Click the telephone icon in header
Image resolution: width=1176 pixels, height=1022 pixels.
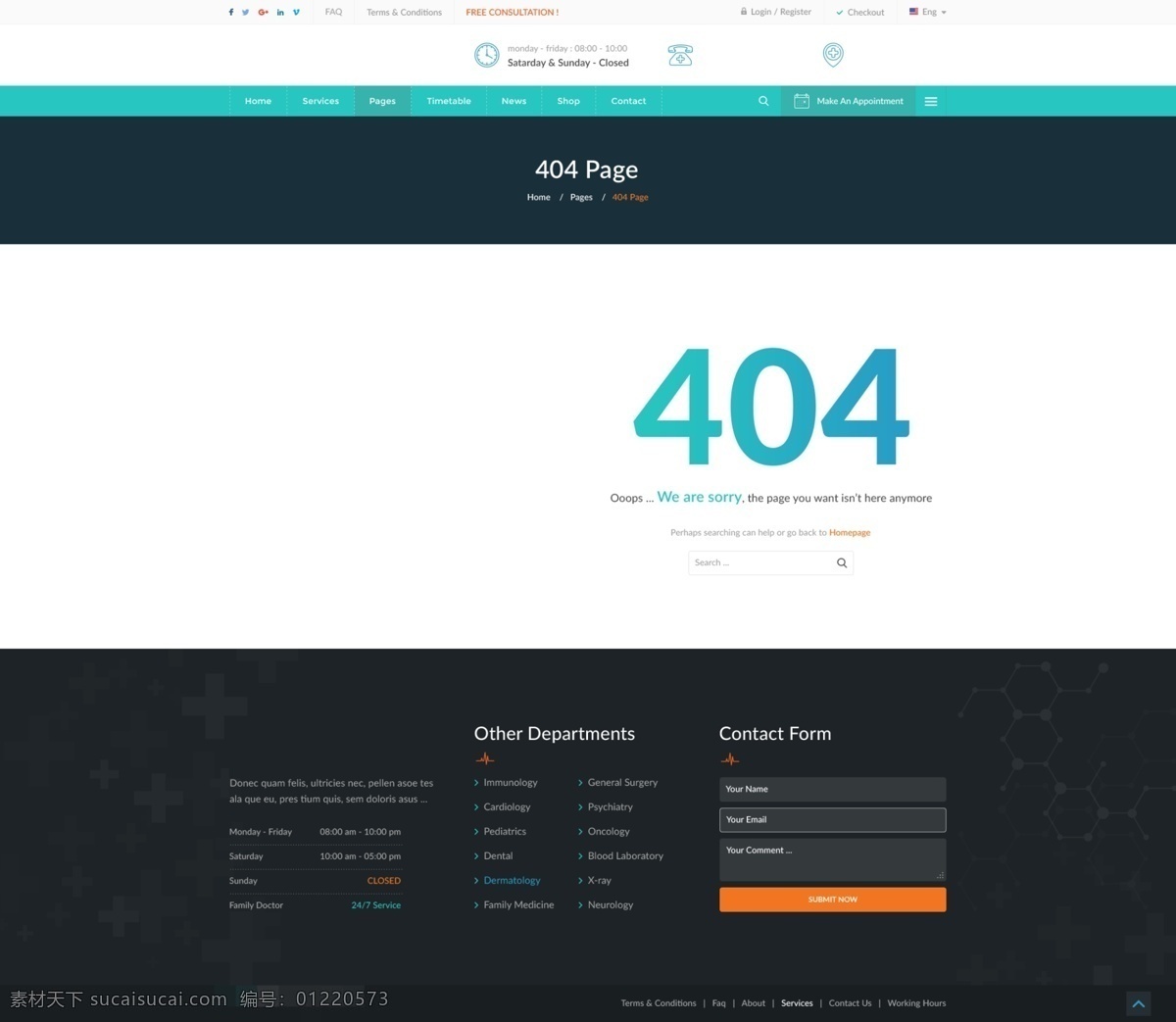pyautogui.click(x=680, y=55)
